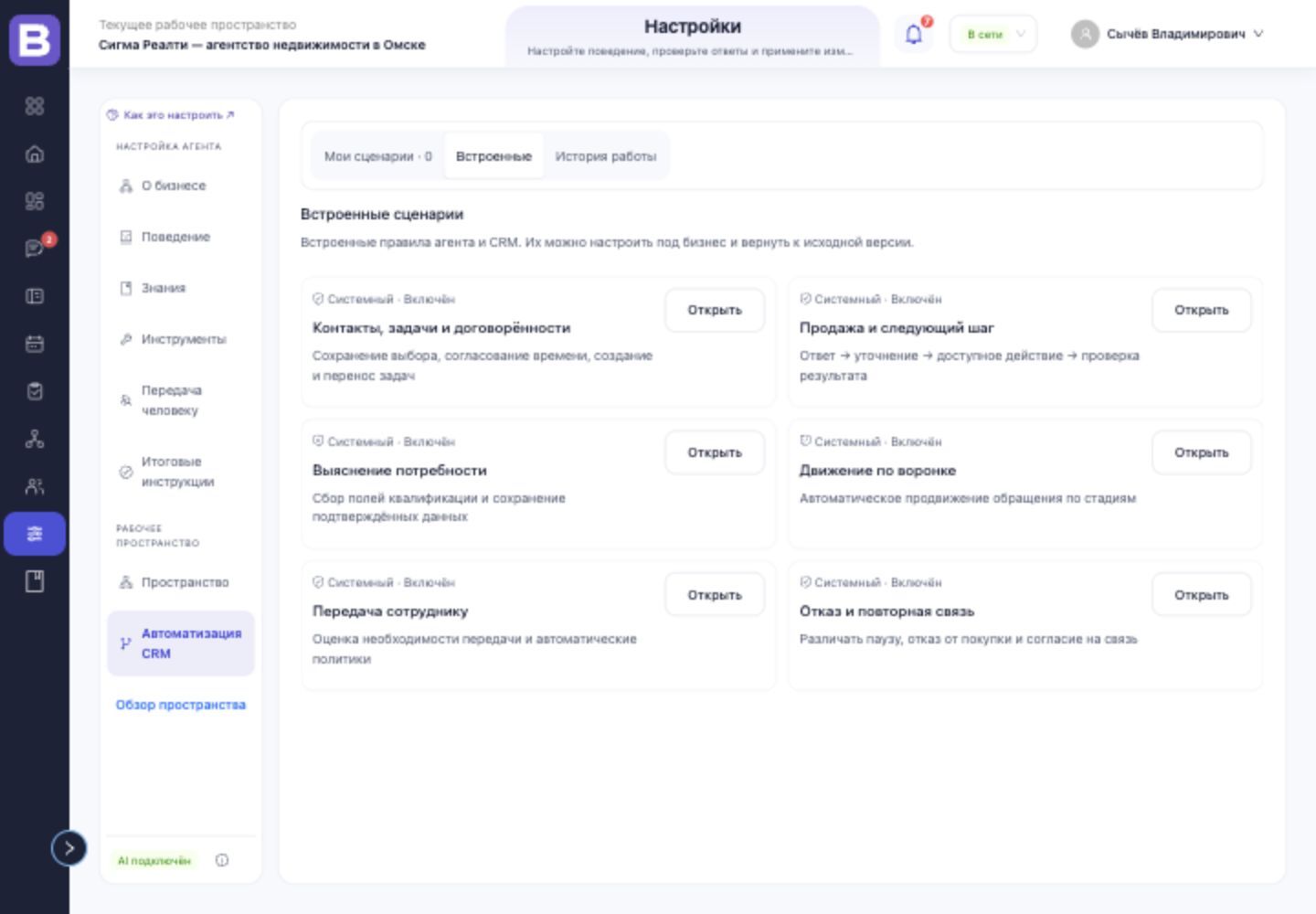Open chat messages icon with red badge
Image resolution: width=1316 pixels, height=914 pixels.
[35, 249]
